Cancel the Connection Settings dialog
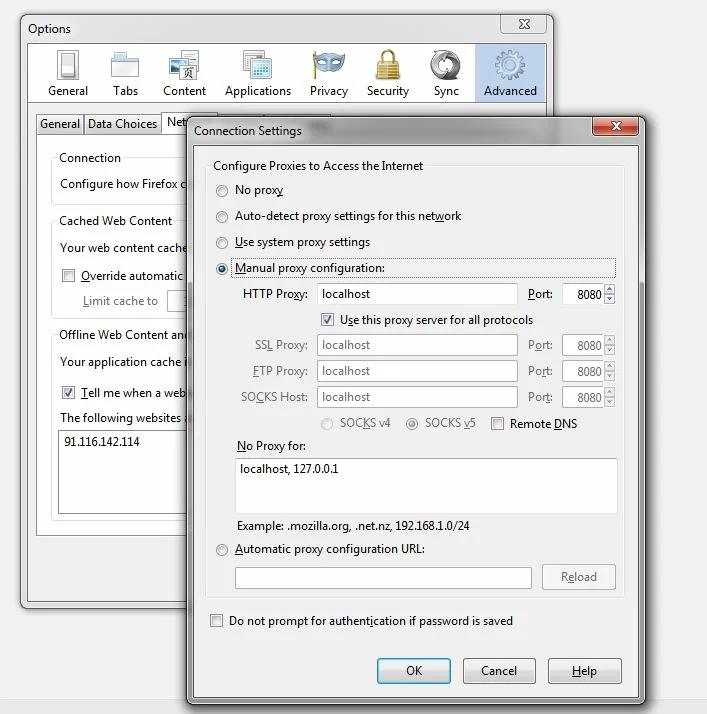 tap(499, 671)
